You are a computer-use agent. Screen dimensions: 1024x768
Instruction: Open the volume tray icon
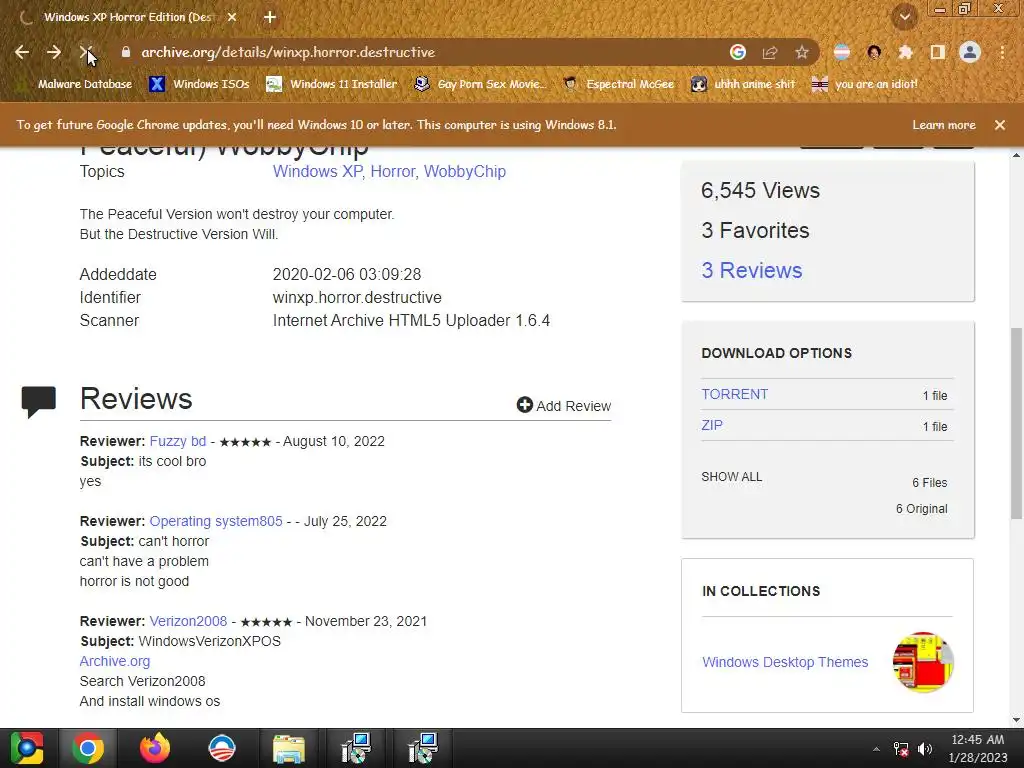925,749
